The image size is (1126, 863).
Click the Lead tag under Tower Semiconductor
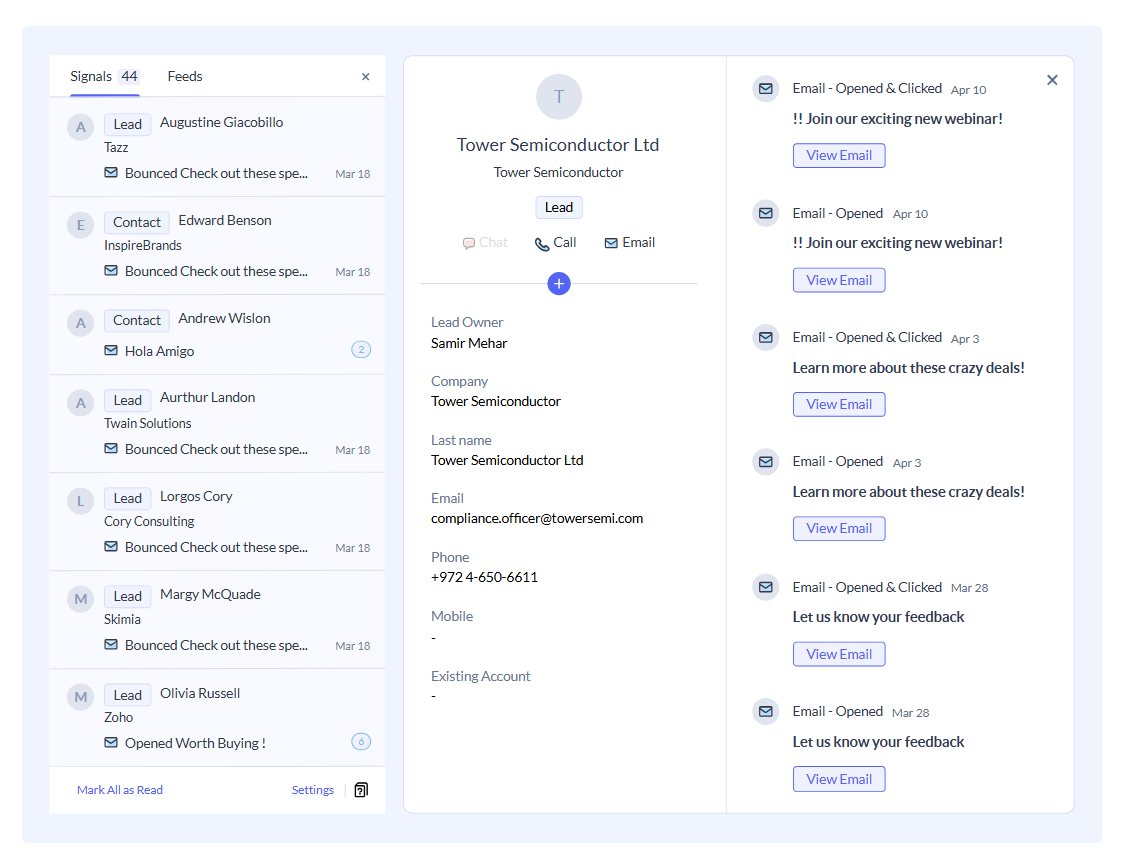[x=559, y=207]
